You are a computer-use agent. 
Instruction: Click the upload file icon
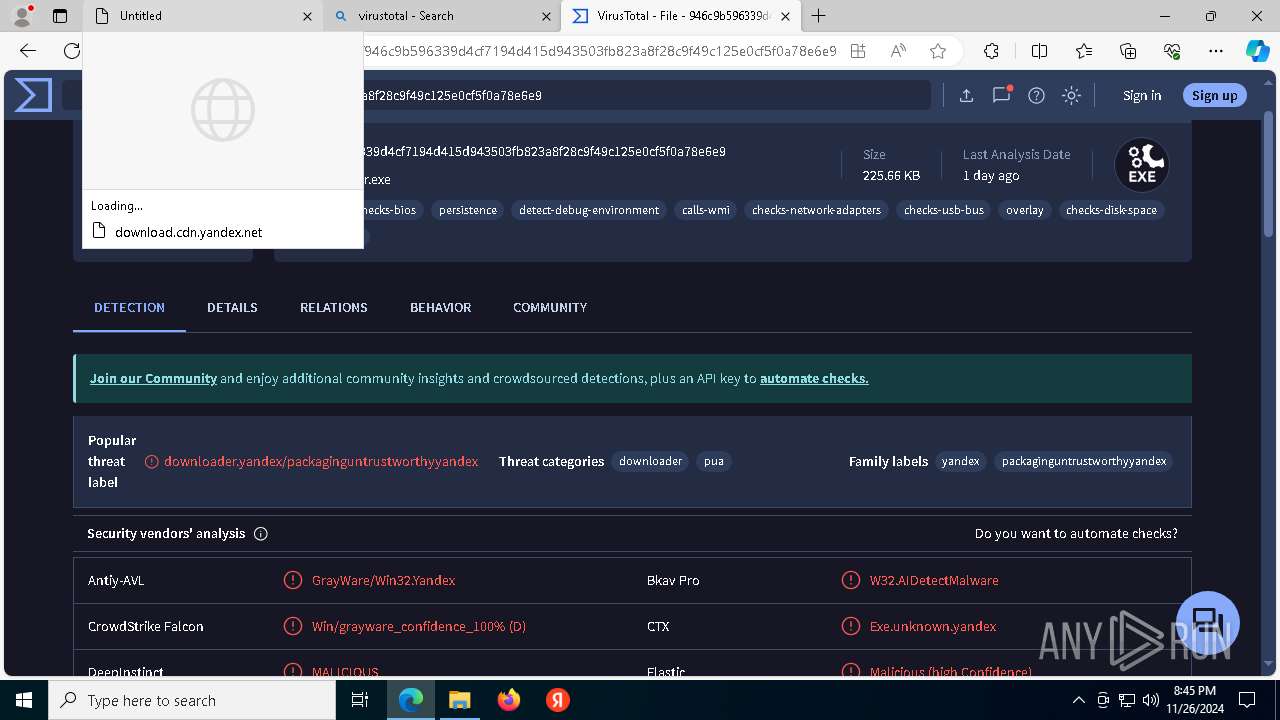[x=966, y=95]
